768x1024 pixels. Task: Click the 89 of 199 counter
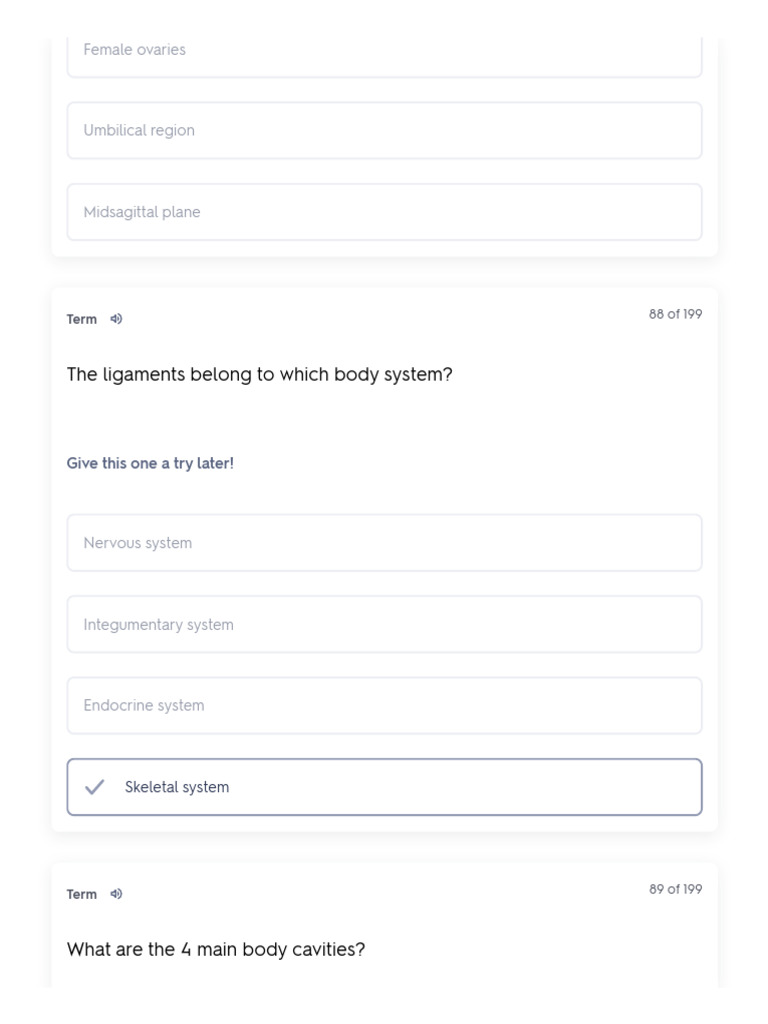point(675,889)
